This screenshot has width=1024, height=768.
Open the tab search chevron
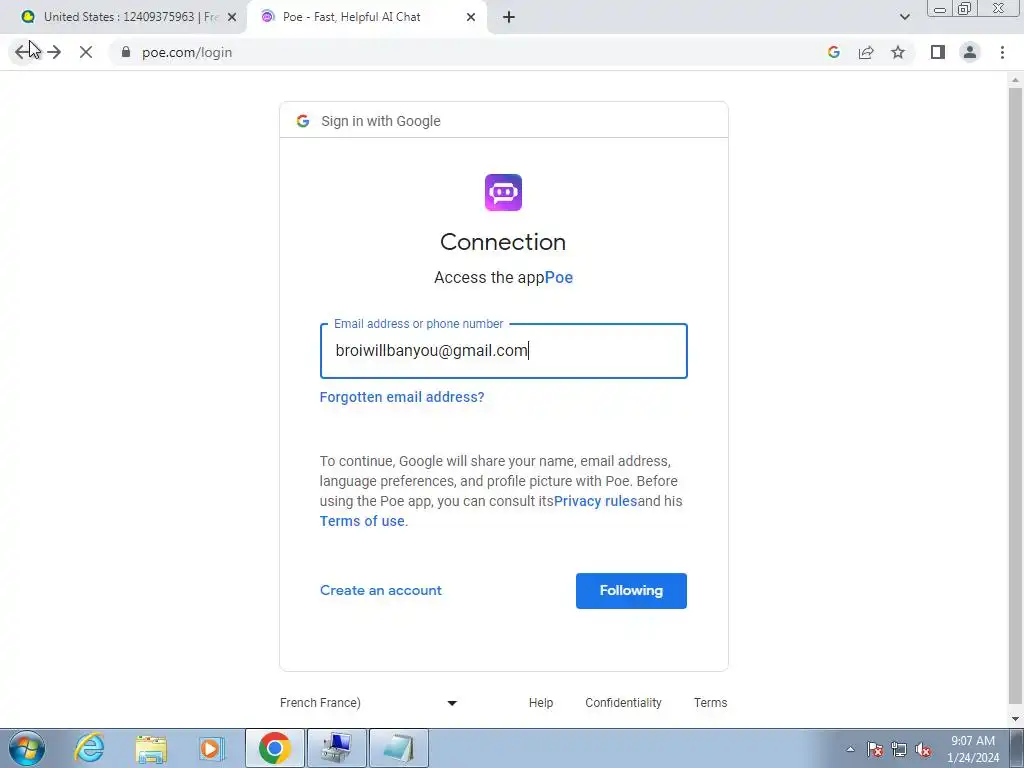[904, 17]
